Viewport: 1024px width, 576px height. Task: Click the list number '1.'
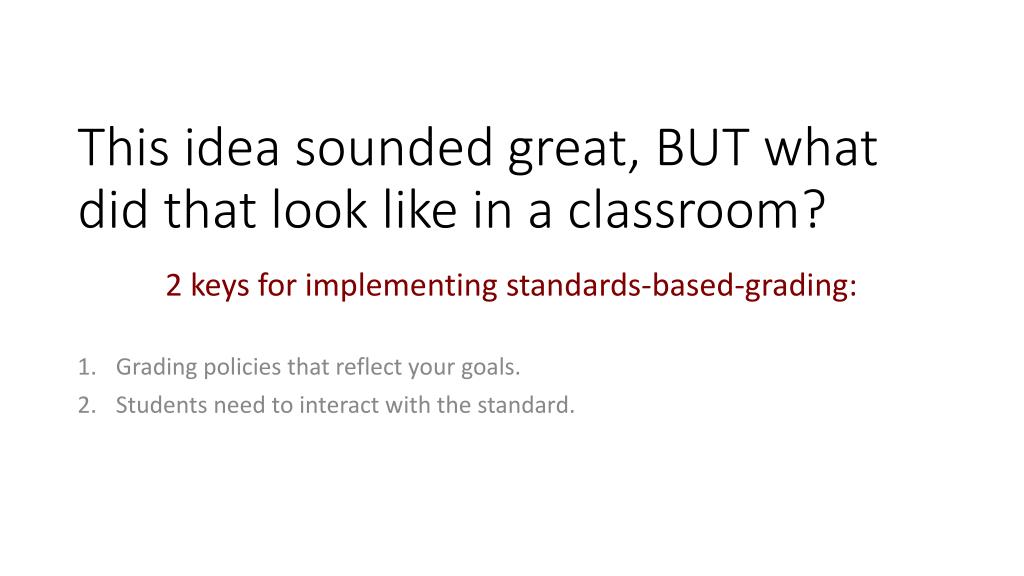(x=87, y=367)
